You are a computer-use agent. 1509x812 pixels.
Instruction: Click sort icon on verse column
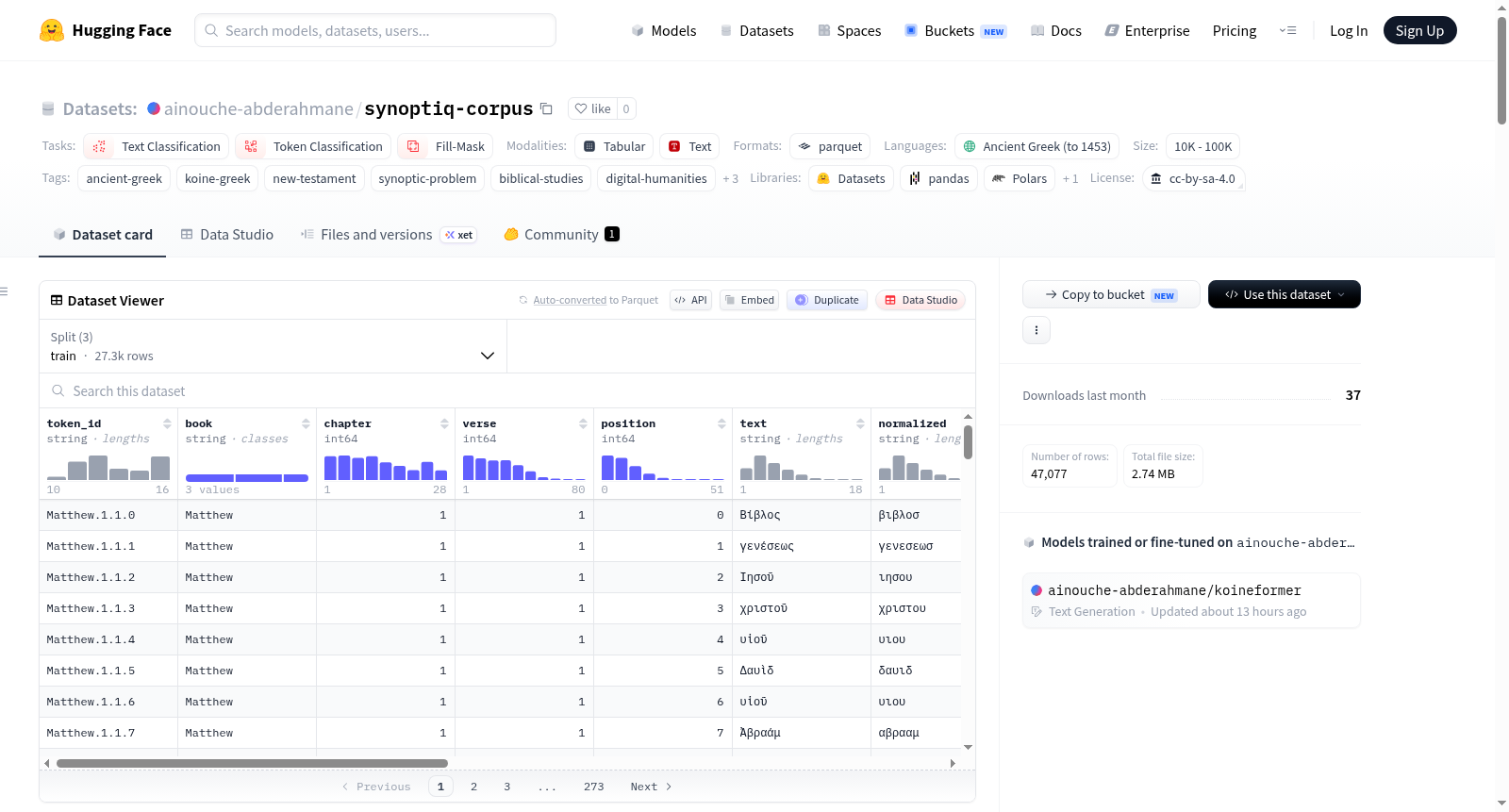pyautogui.click(x=583, y=423)
